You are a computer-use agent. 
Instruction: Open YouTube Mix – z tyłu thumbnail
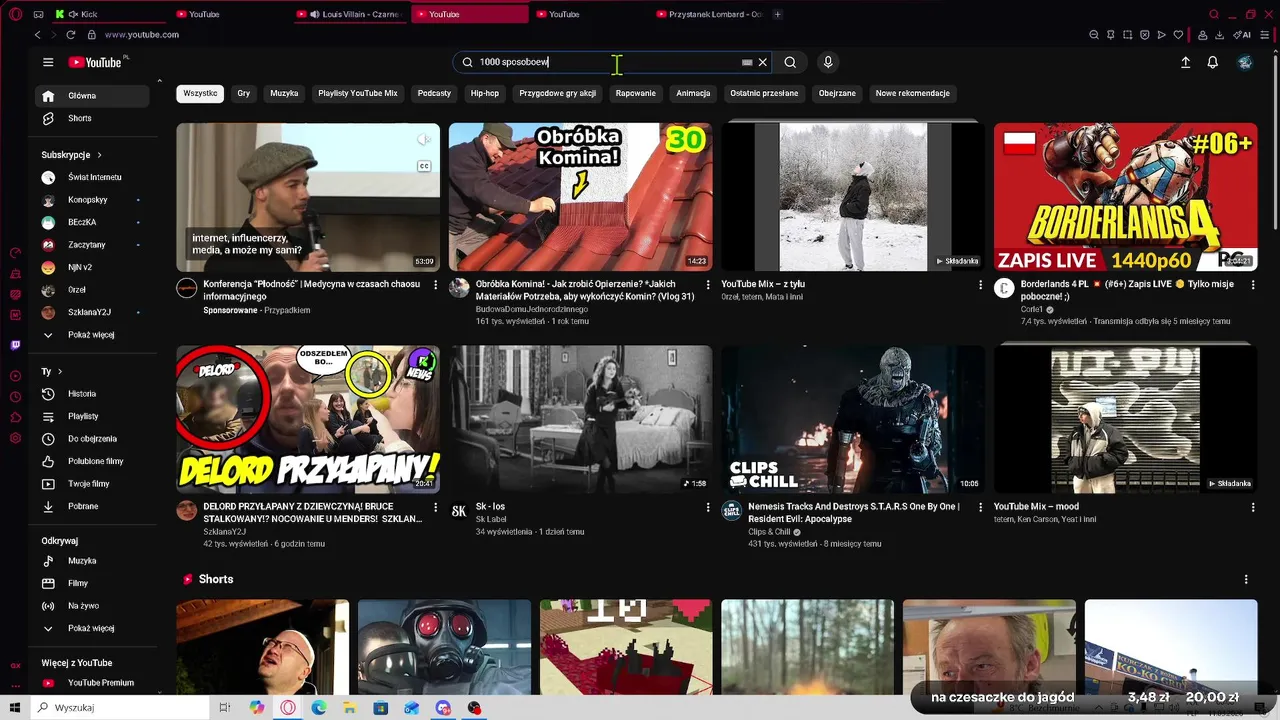pyautogui.click(x=853, y=197)
